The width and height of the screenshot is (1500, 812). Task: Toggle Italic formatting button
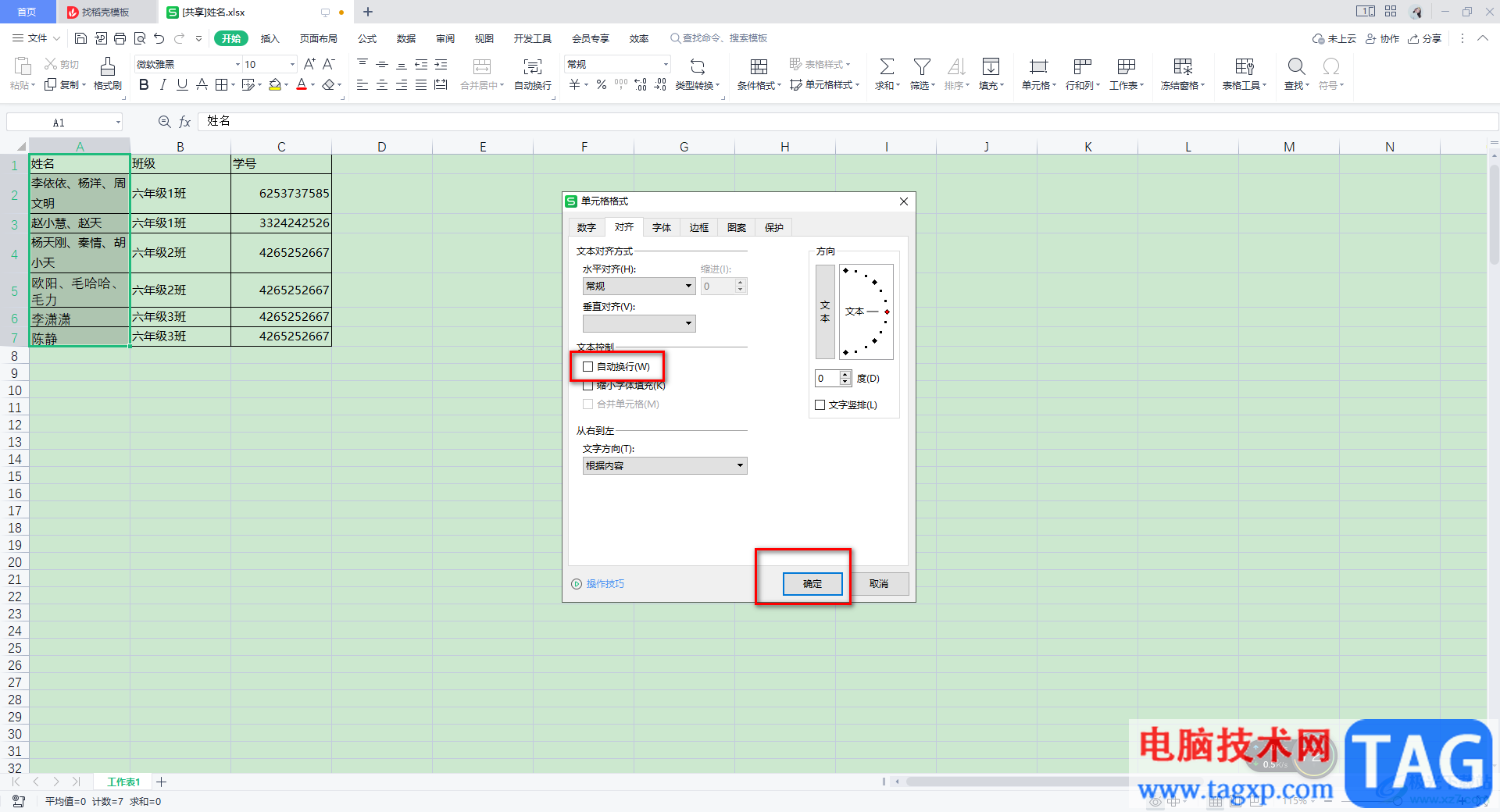point(162,84)
